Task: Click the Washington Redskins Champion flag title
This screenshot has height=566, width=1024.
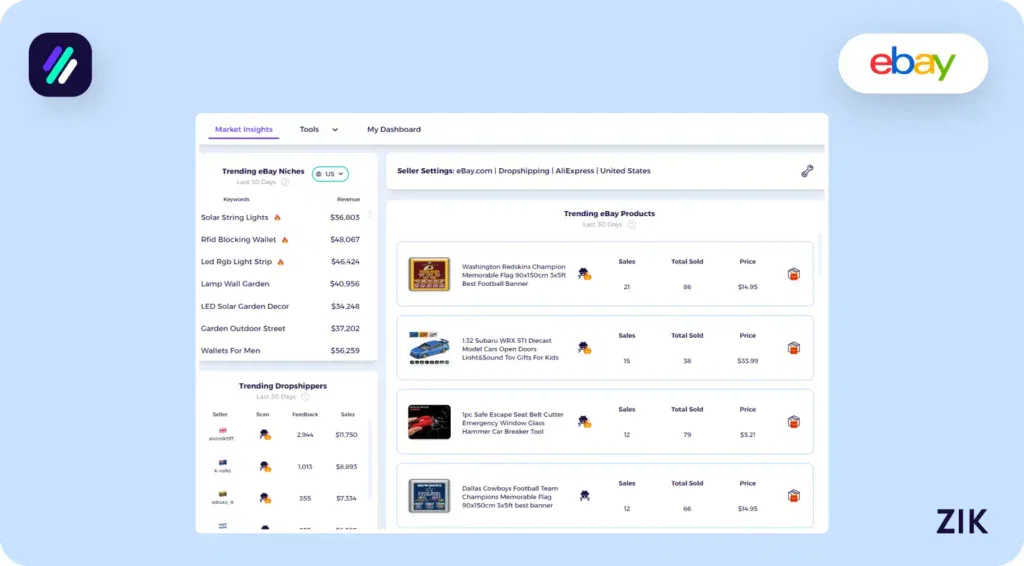Action: click(x=514, y=275)
